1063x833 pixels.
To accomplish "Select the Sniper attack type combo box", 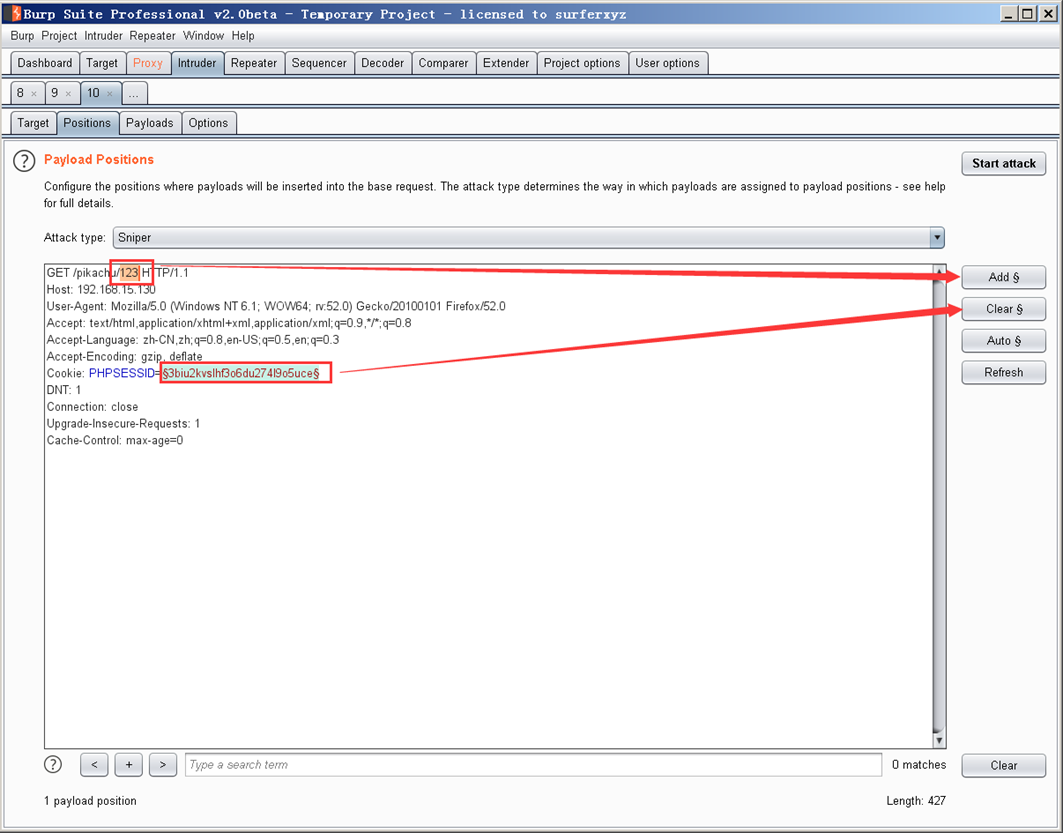I will click(528, 238).
